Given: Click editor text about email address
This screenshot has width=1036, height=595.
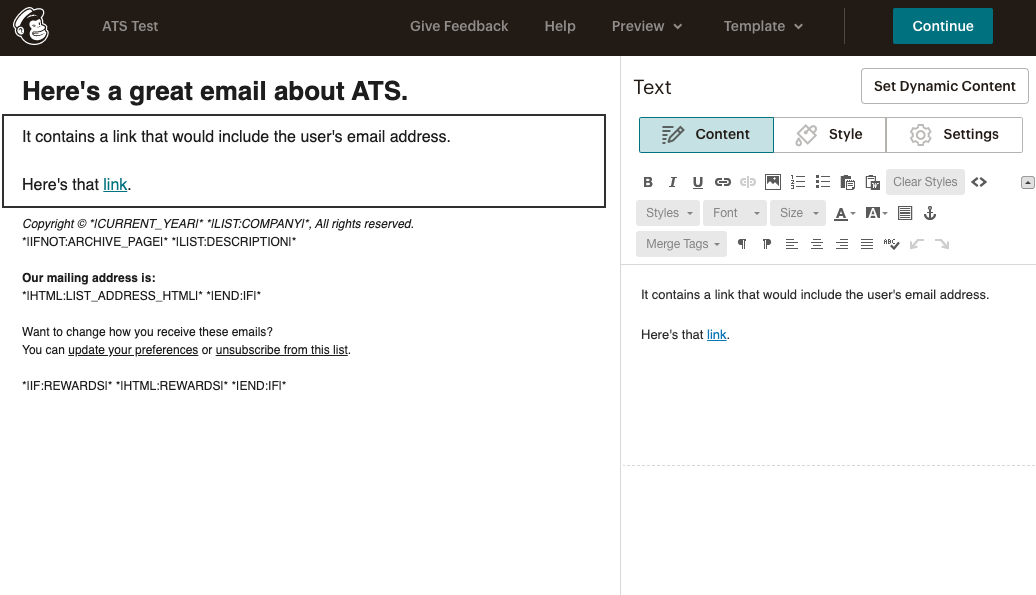Looking at the screenshot, I should pyautogui.click(x=815, y=295).
